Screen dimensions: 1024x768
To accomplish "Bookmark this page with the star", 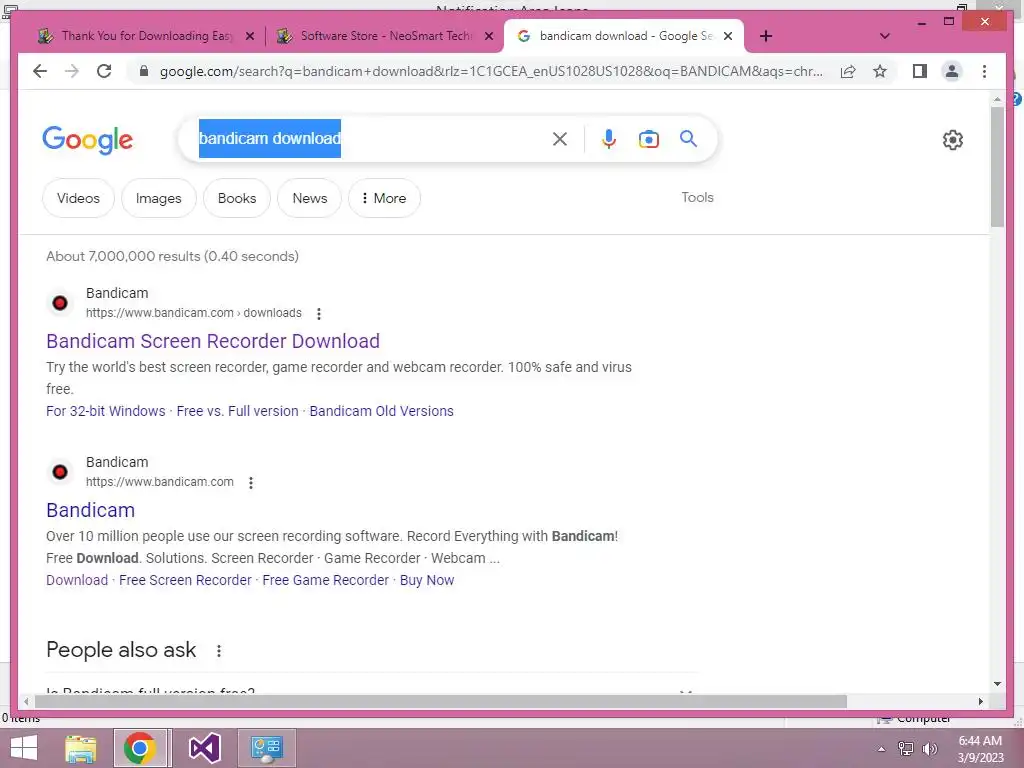I will tap(880, 71).
